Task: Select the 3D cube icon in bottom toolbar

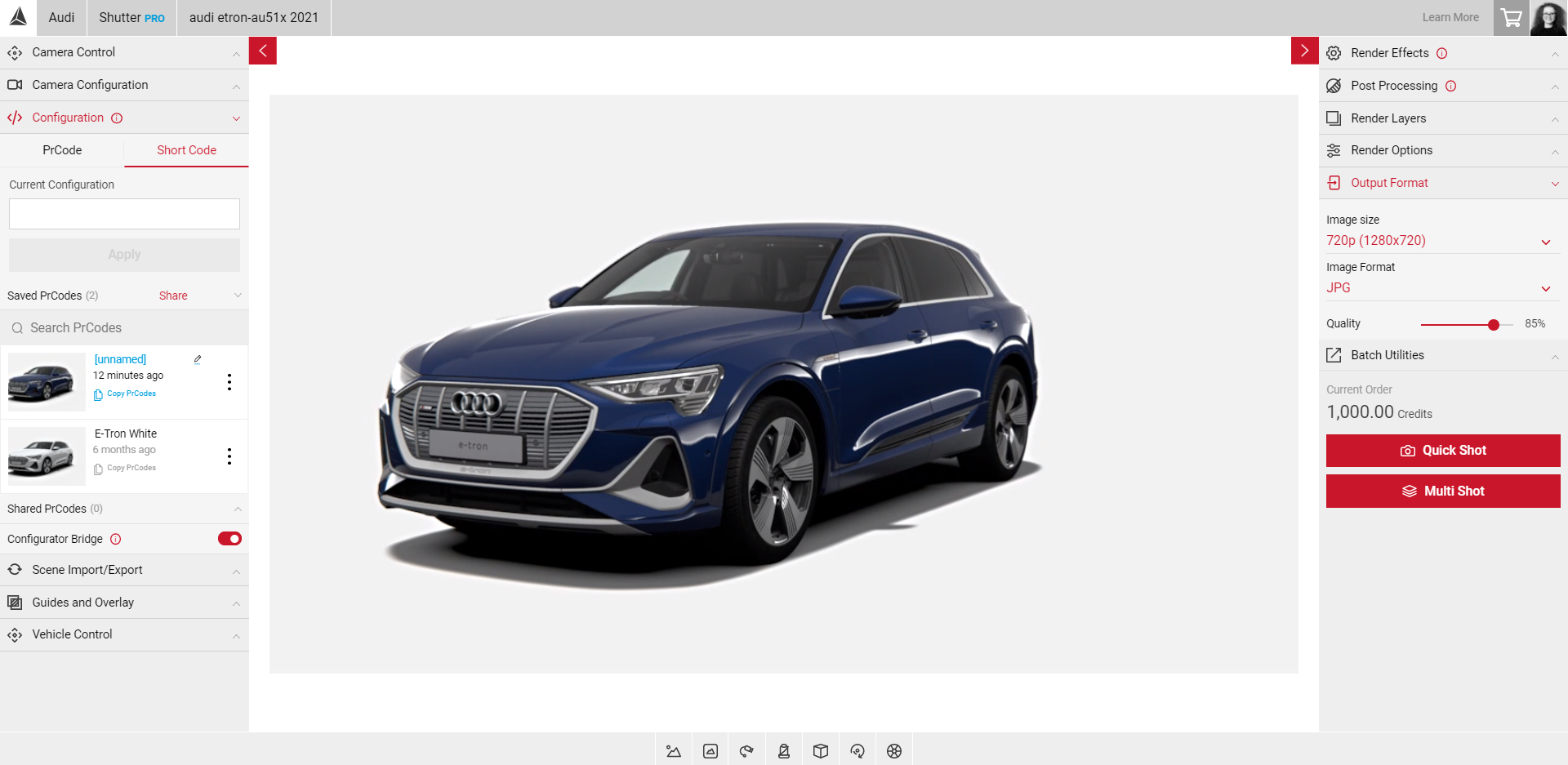Action: pos(821,751)
